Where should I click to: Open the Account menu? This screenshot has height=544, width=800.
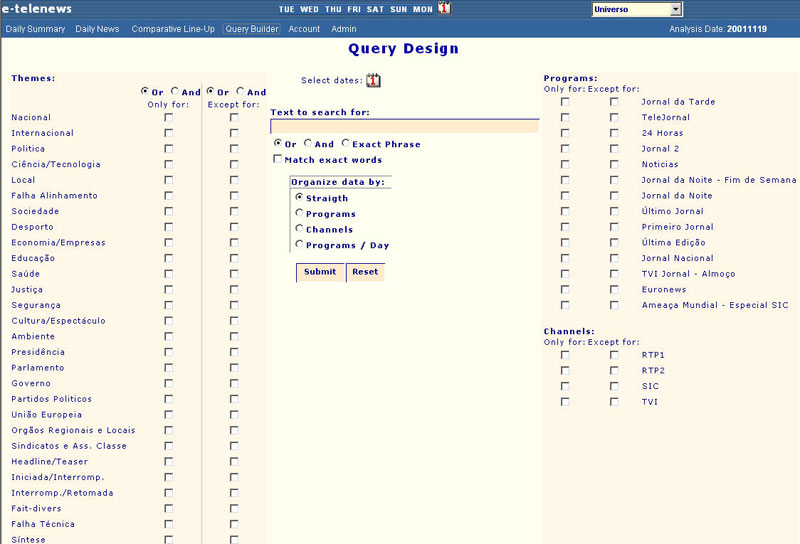pyautogui.click(x=304, y=29)
